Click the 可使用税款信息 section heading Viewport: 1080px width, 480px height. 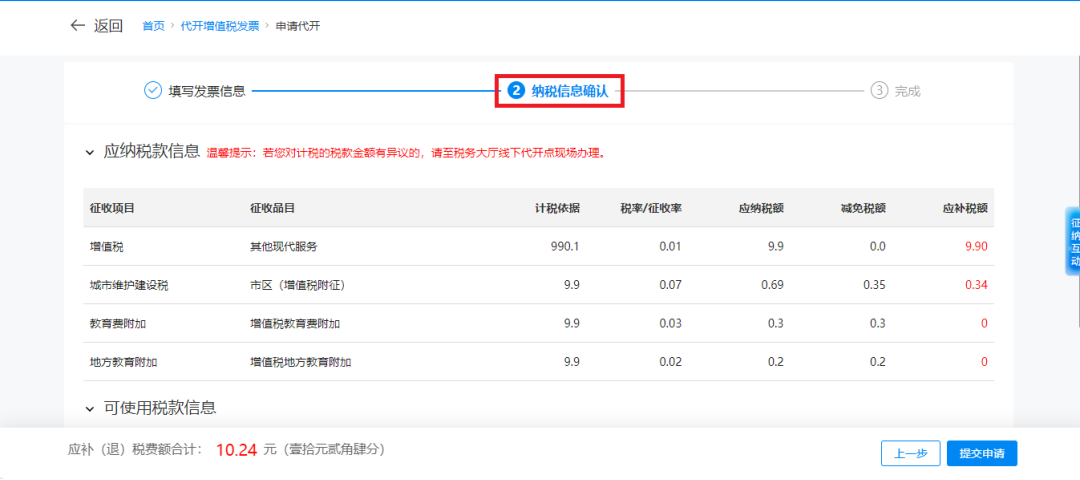(x=160, y=408)
